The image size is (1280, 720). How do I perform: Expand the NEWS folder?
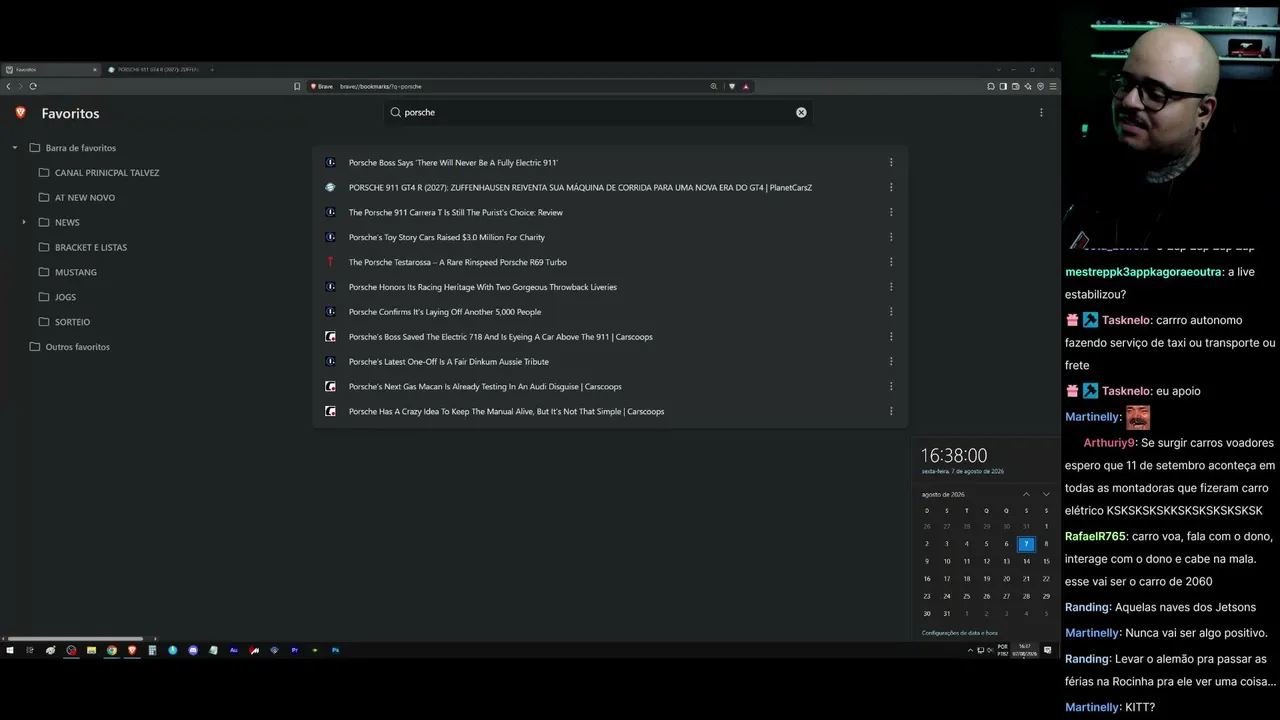coord(24,222)
